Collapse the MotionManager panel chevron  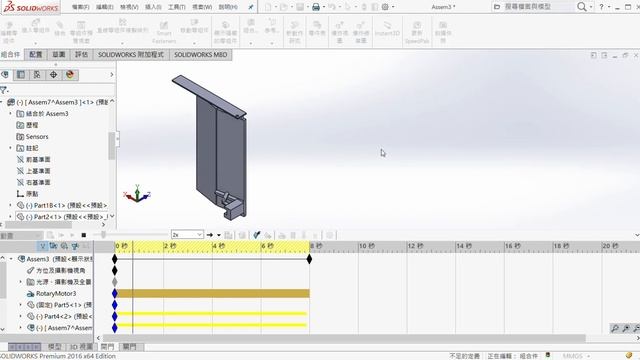tap(637, 236)
